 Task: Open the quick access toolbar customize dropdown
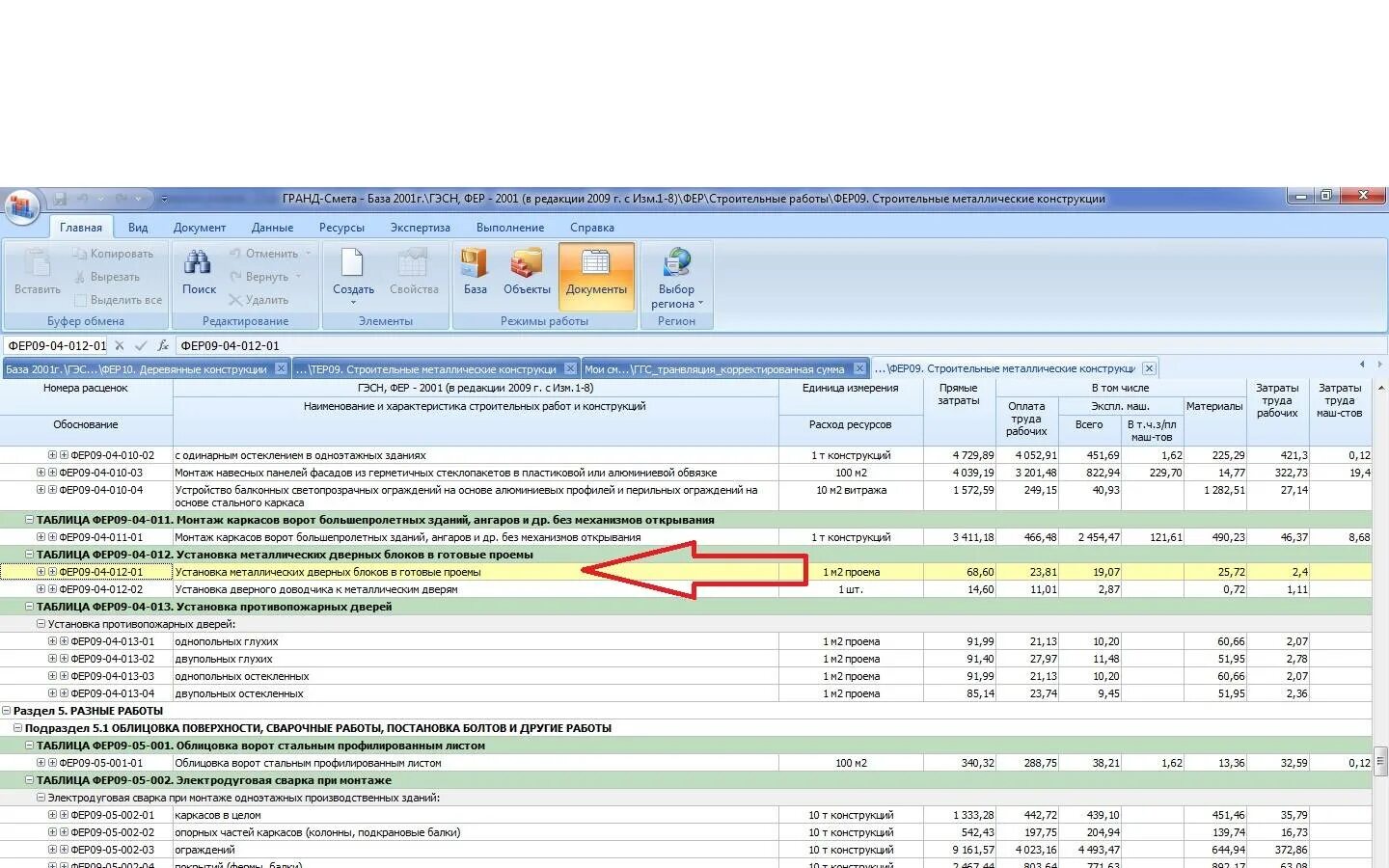click(164, 199)
